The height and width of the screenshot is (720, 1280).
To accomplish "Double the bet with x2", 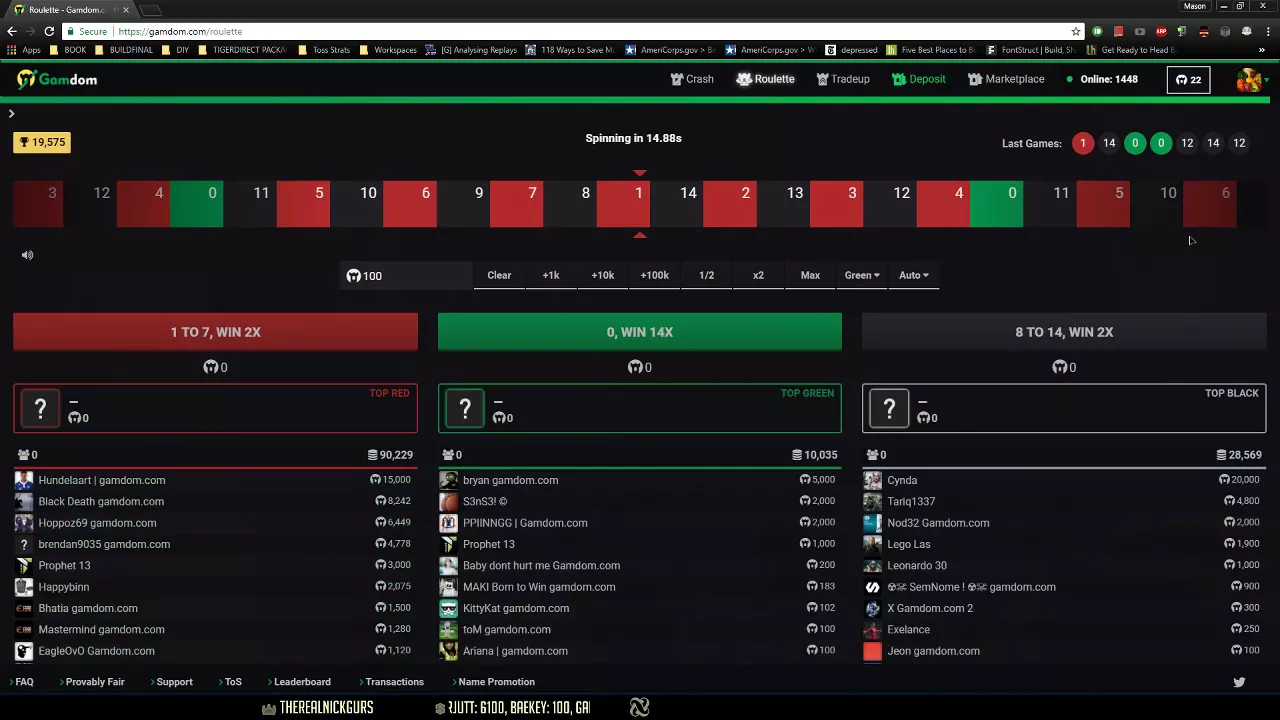I will coord(758,276).
